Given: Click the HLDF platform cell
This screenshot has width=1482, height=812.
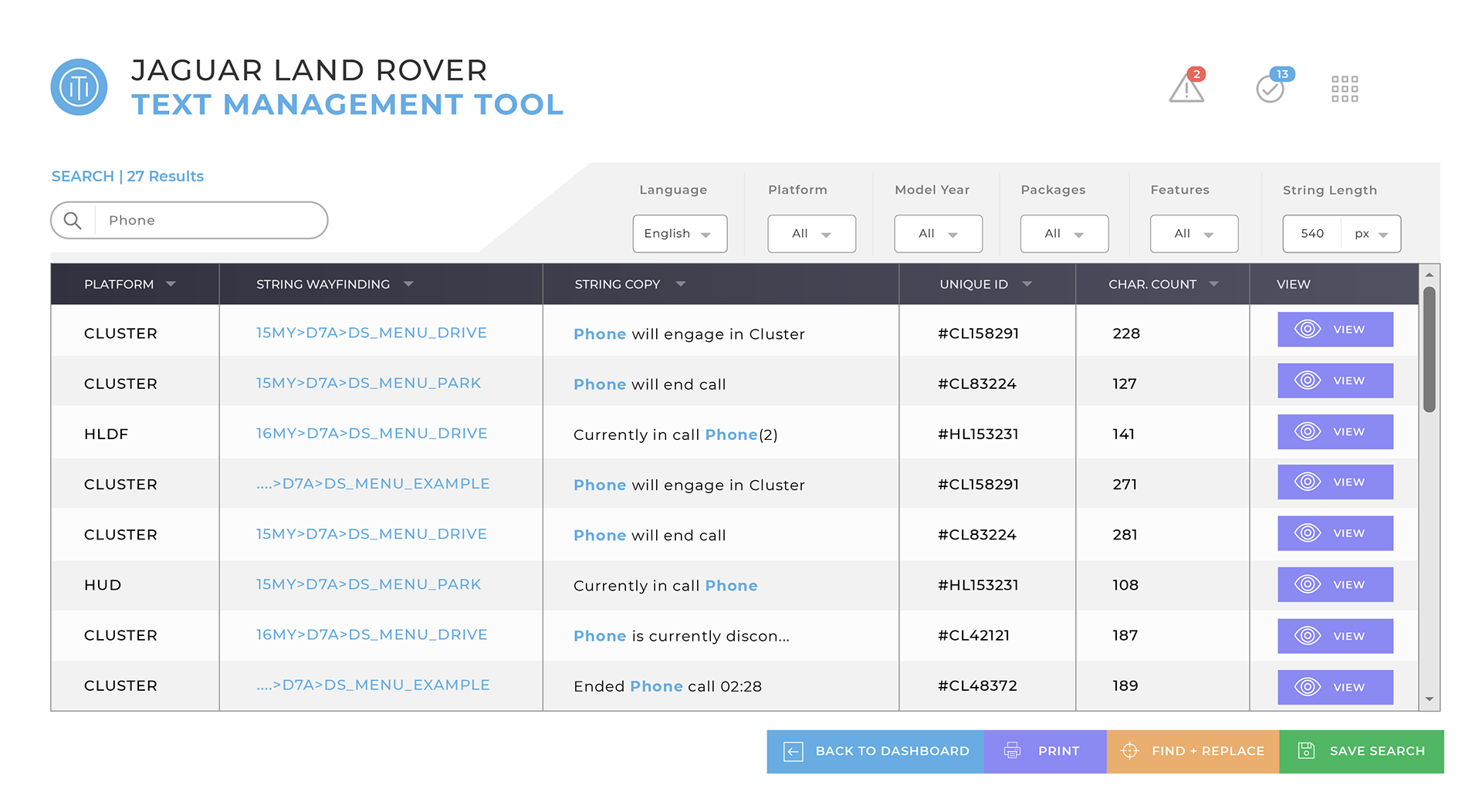Looking at the screenshot, I should pos(106,434).
